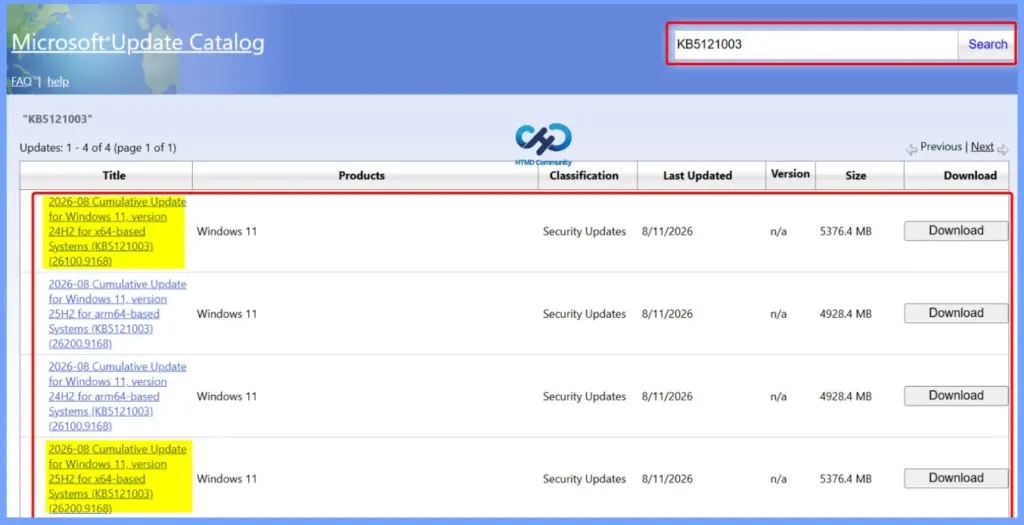
Task: Click the search field containing KB5121003
Action: [815, 44]
